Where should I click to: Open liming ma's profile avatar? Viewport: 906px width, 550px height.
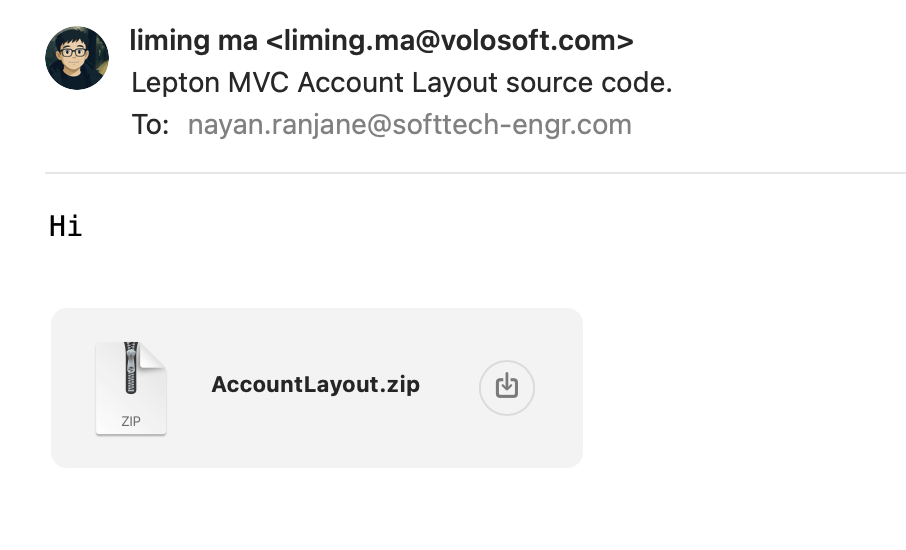click(x=77, y=58)
